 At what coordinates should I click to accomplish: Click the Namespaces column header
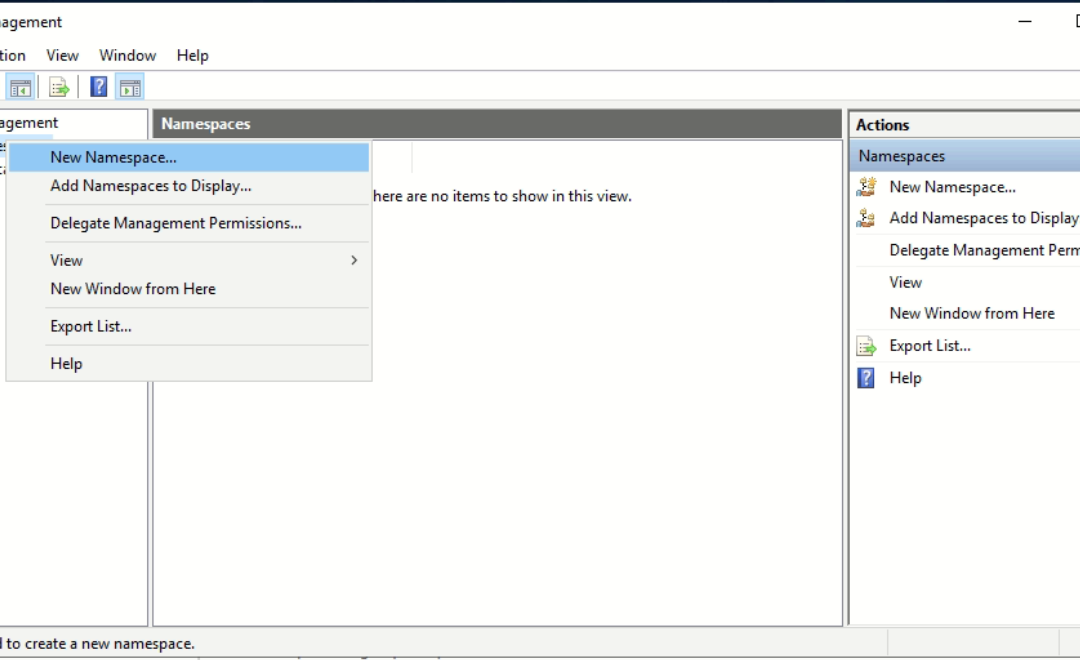[x=205, y=123]
